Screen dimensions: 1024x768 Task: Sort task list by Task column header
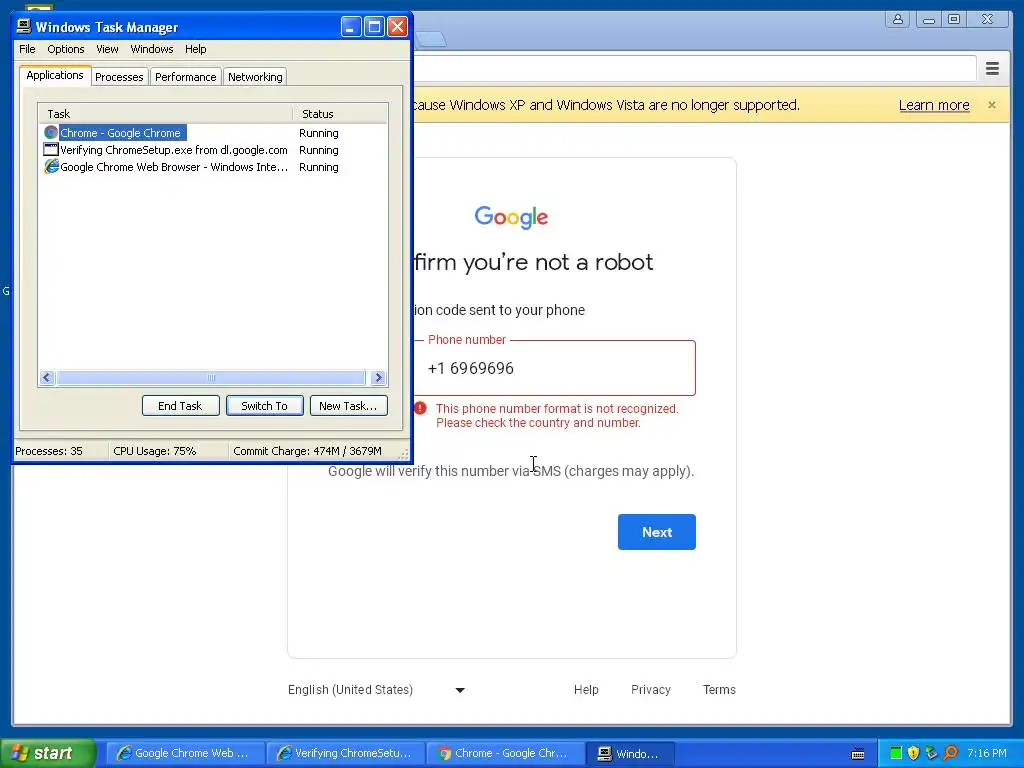tap(165, 114)
